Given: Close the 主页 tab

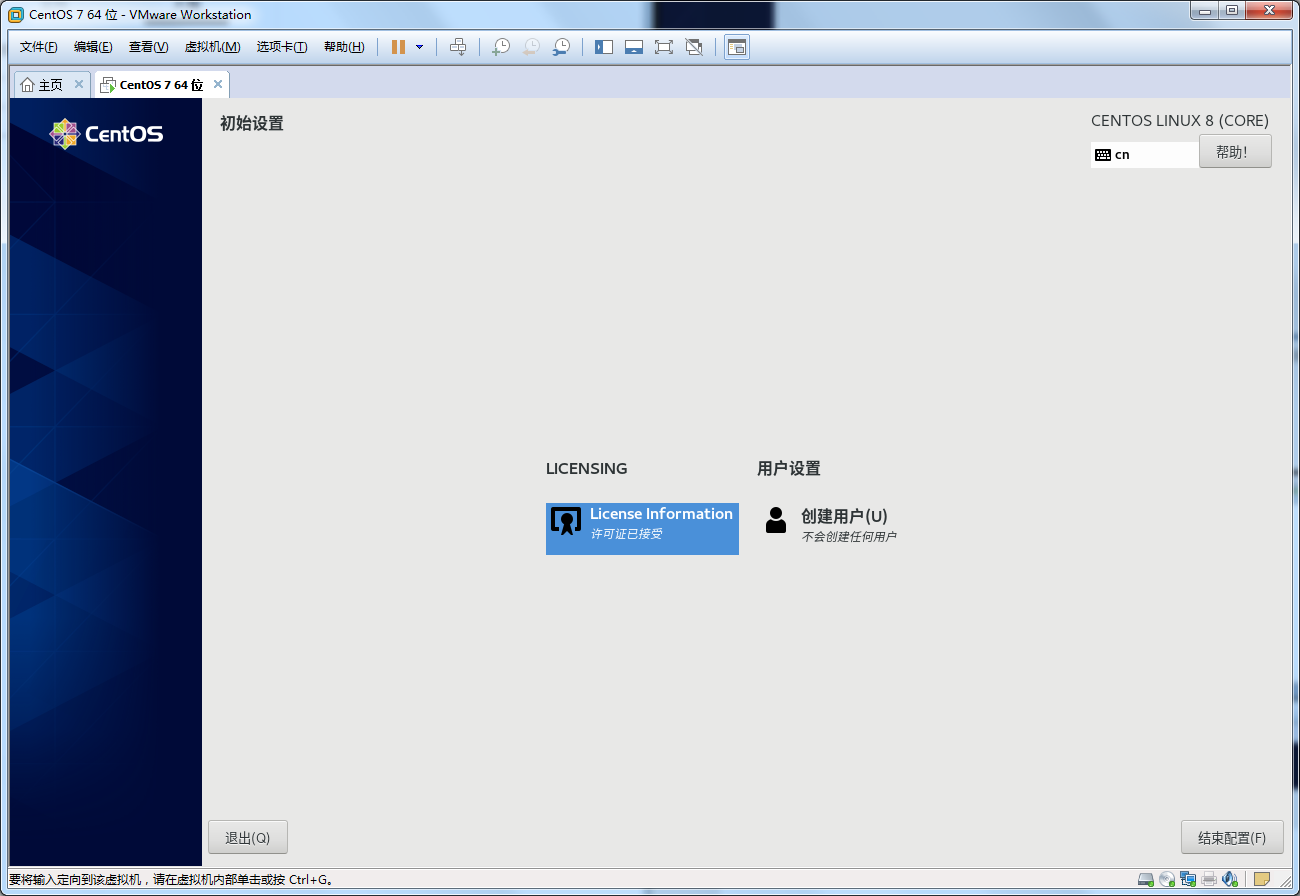Looking at the screenshot, I should (79, 84).
